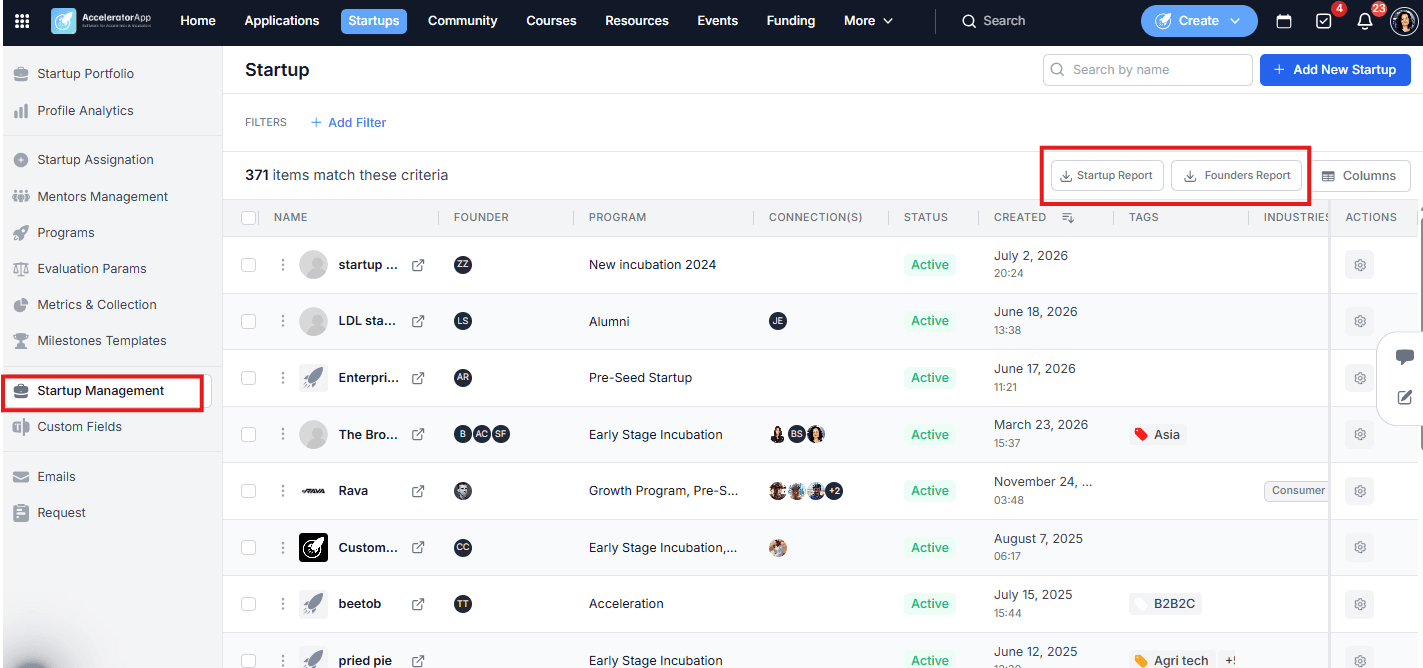Viewport: 1423px width, 668px height.
Task: Expand the More menu in navigation
Action: (868, 21)
